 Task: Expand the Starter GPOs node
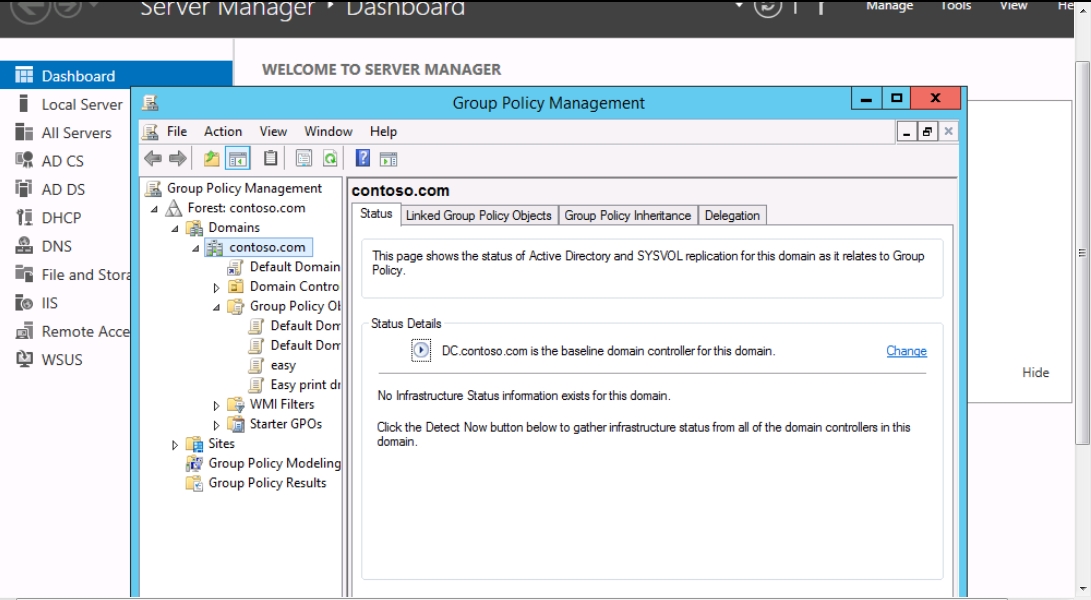pos(216,425)
